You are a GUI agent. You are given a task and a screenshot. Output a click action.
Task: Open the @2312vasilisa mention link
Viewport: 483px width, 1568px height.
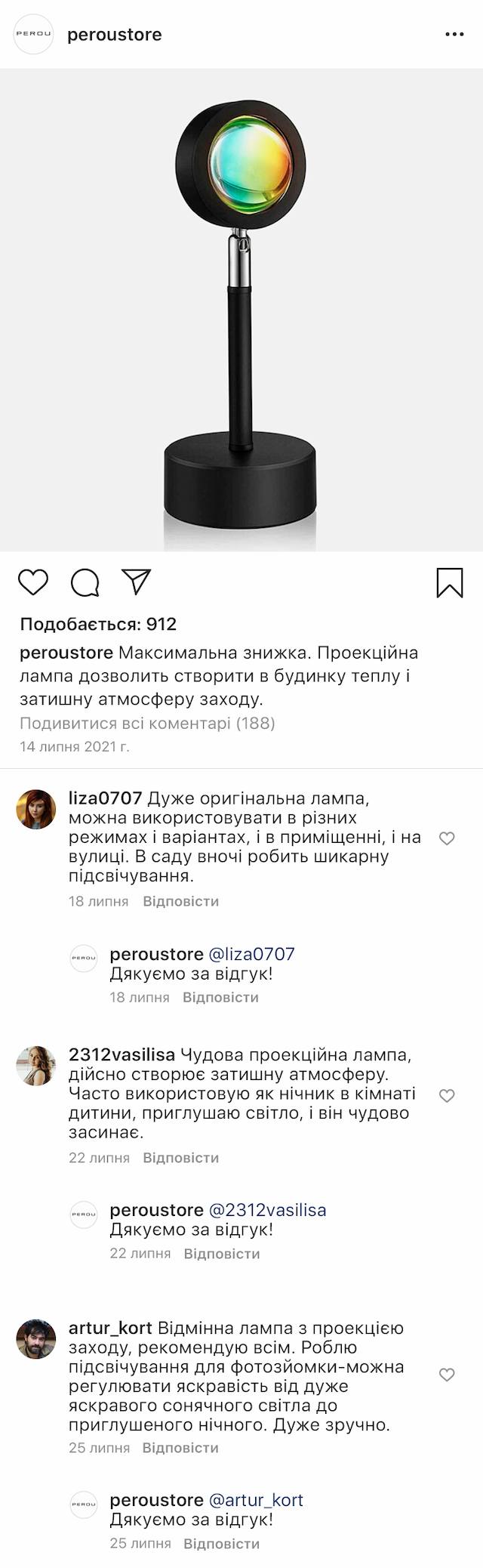click(x=267, y=1210)
